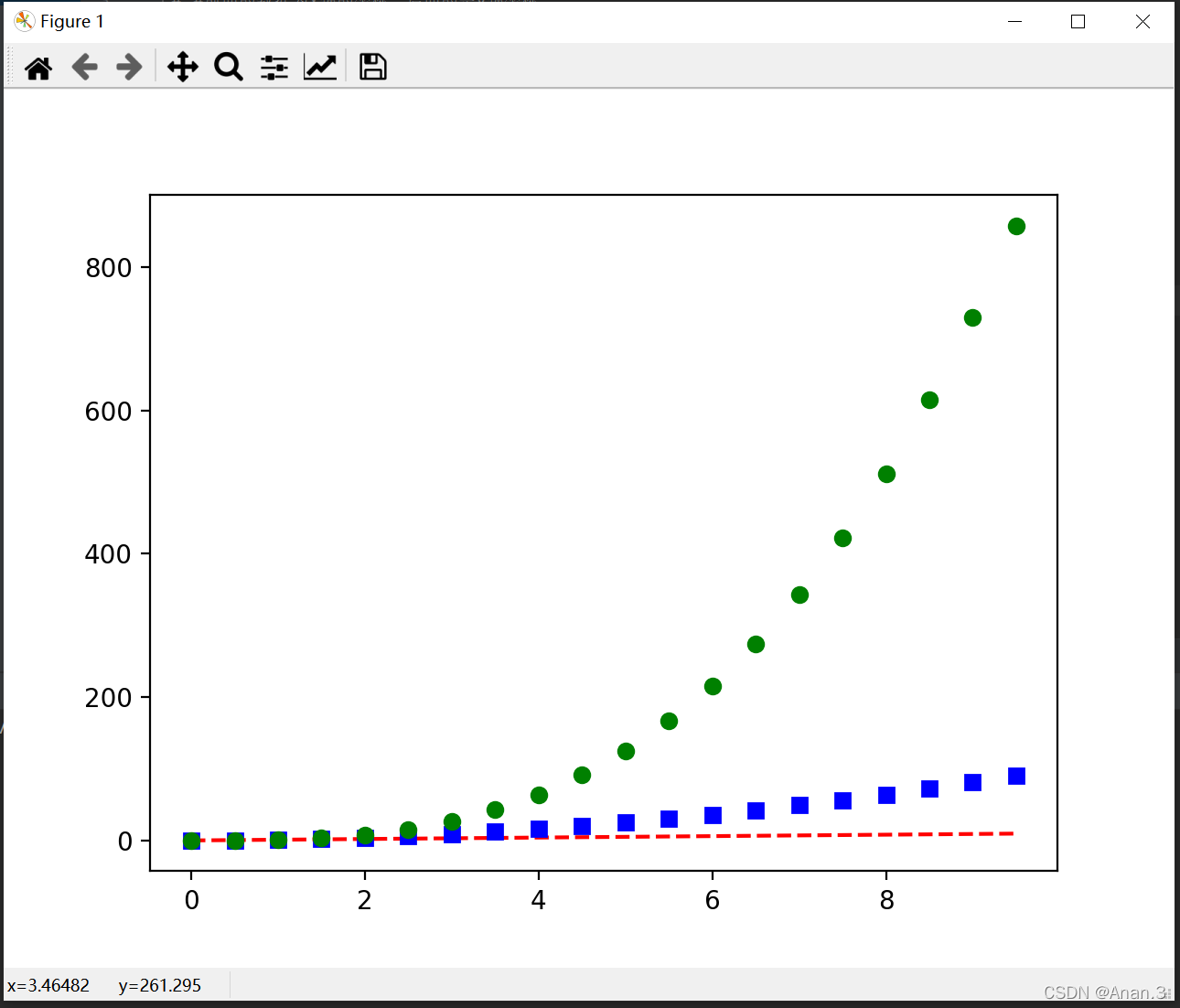Viewport: 1180px width, 1008px height.
Task: Click the x=3.46482 cursor readout in status bar
Action: [48, 985]
